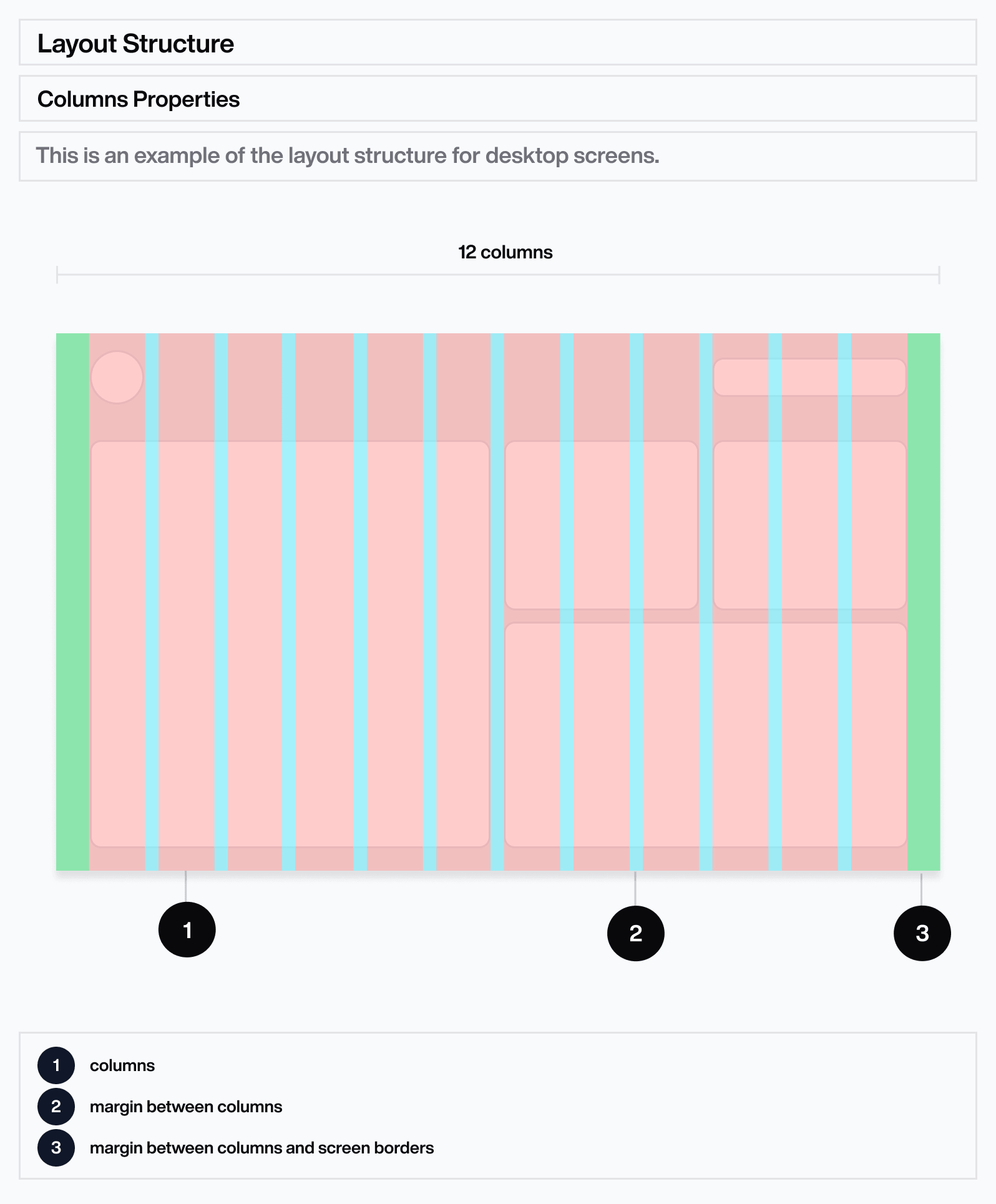Select the legend badge 2 beside margin between columns

[56, 1107]
